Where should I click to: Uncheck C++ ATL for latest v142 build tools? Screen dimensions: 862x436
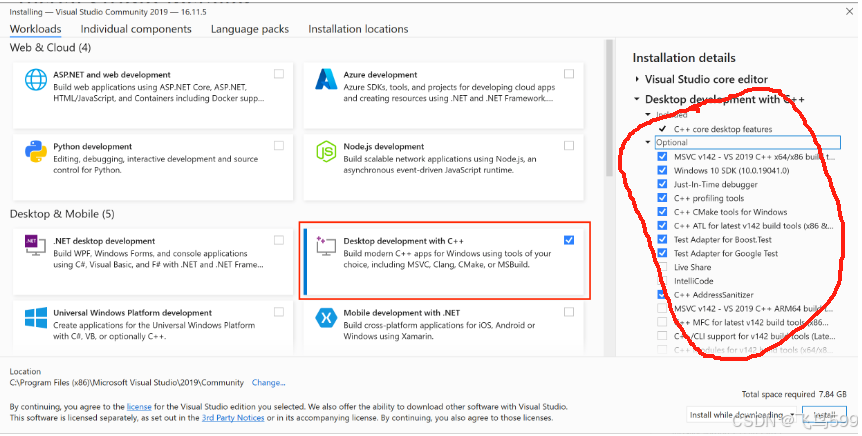(662, 225)
